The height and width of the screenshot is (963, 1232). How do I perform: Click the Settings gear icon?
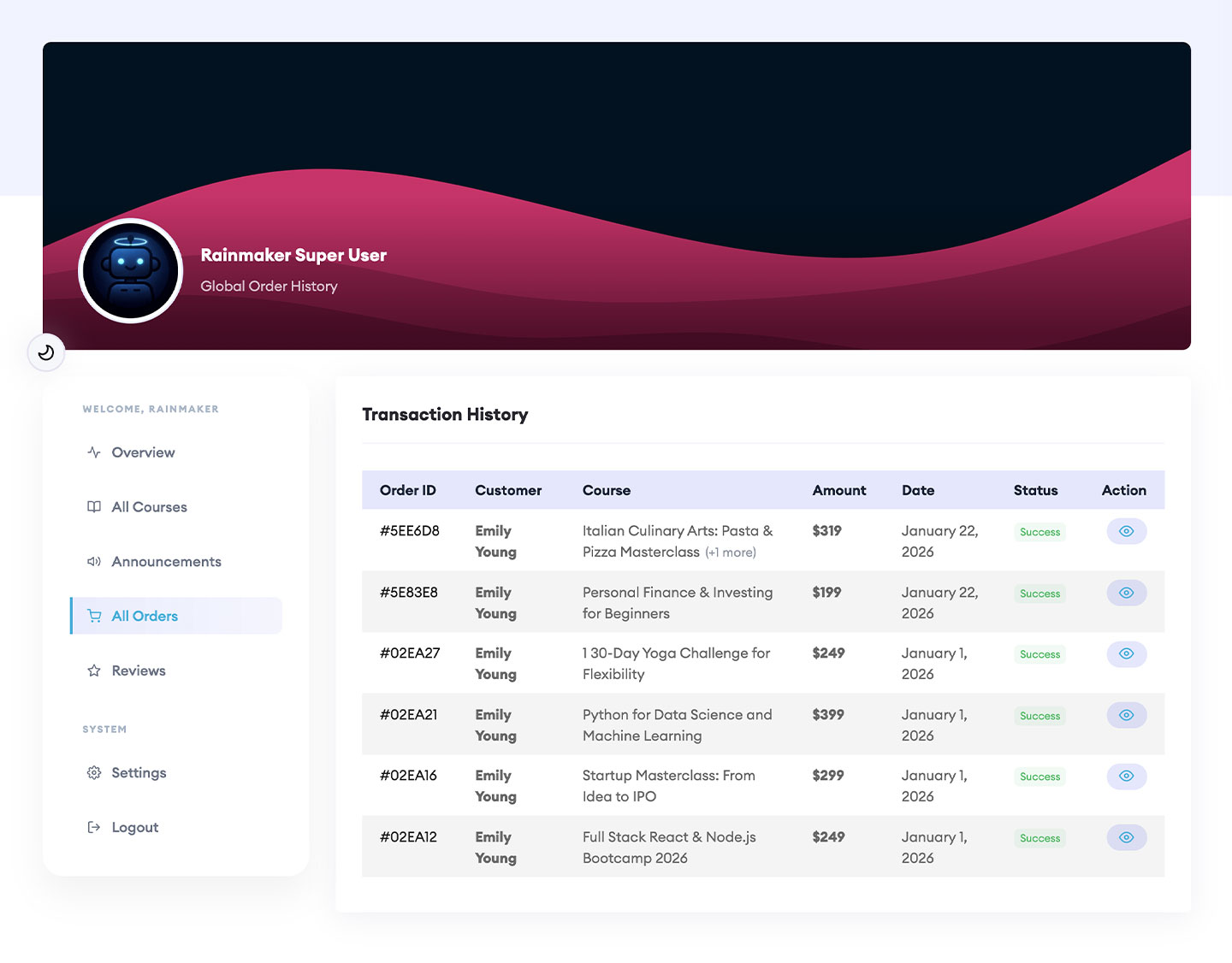(94, 773)
